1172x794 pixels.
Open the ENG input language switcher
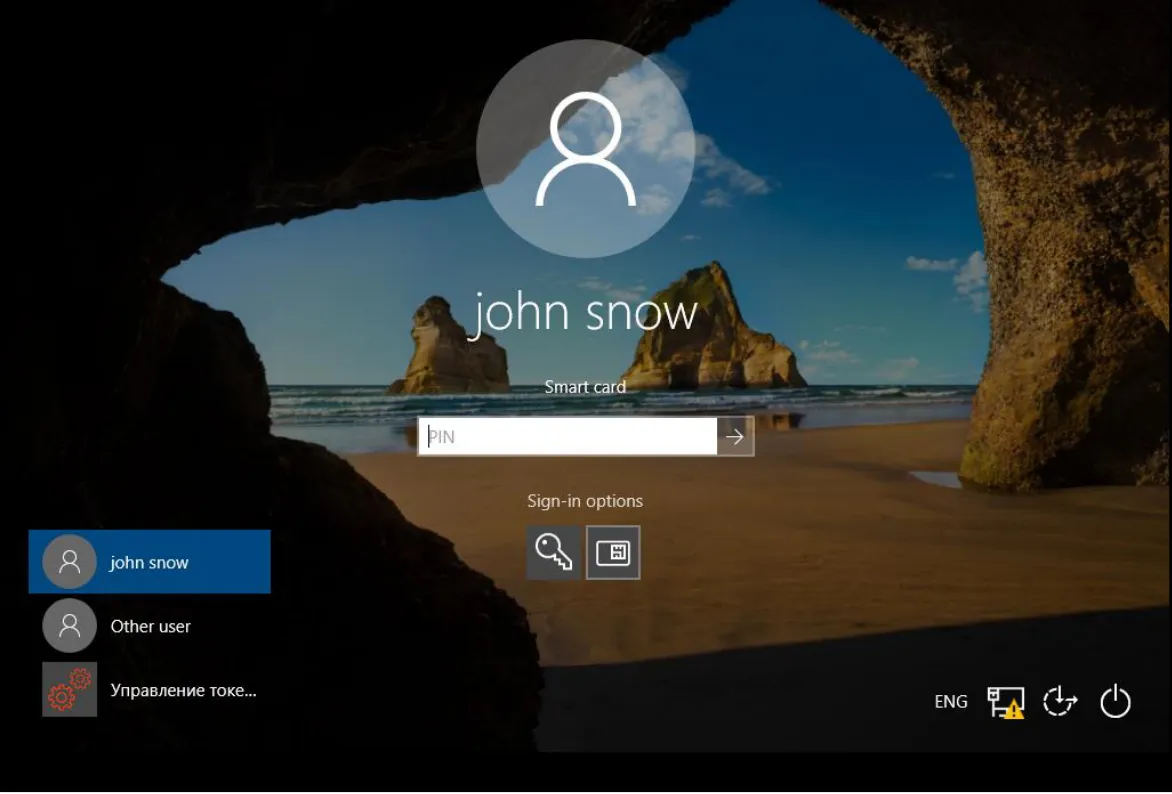951,702
